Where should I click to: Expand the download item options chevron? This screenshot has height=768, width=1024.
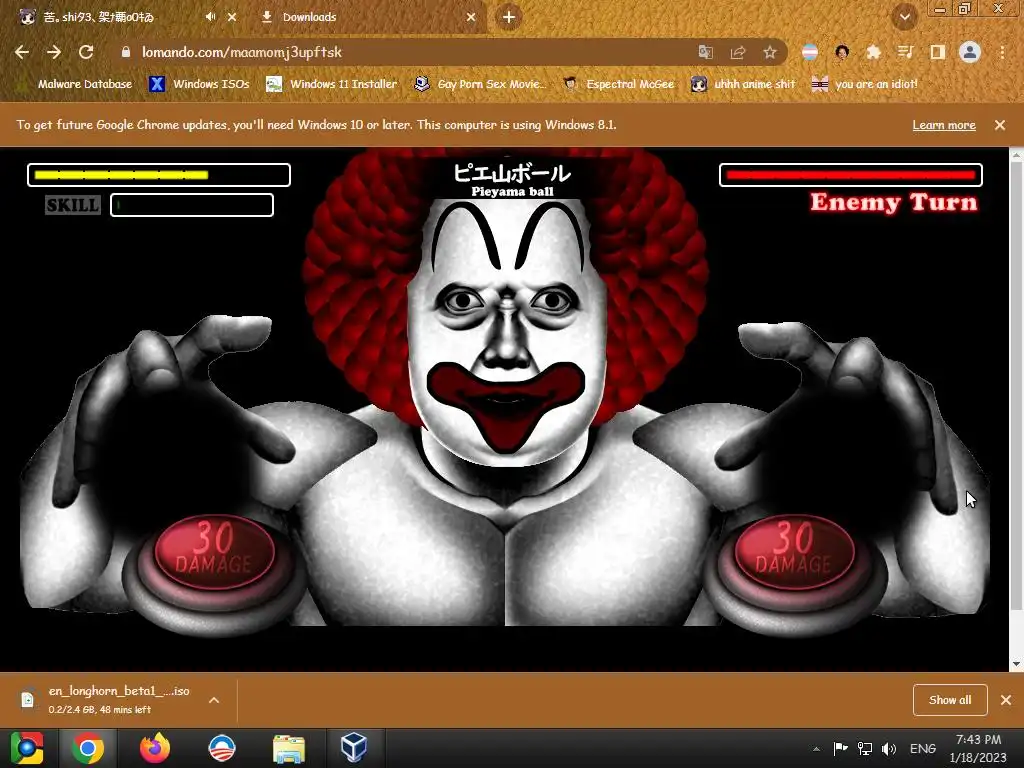click(x=214, y=700)
